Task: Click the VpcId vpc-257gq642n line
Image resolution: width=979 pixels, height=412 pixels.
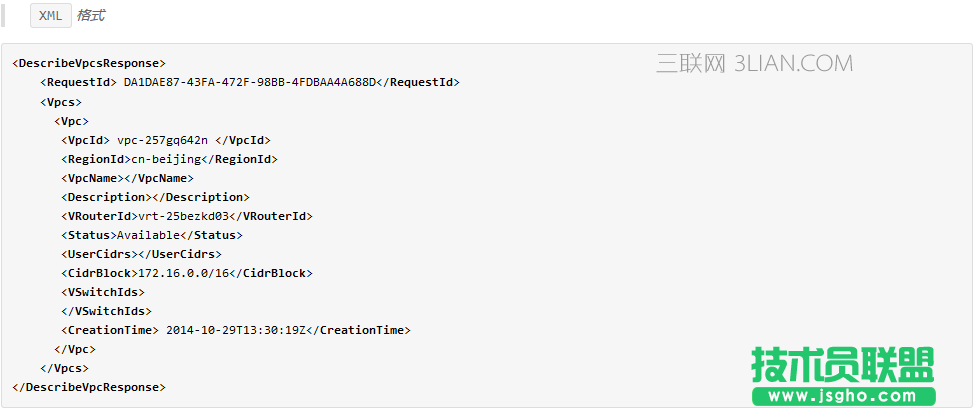Action: [166, 140]
